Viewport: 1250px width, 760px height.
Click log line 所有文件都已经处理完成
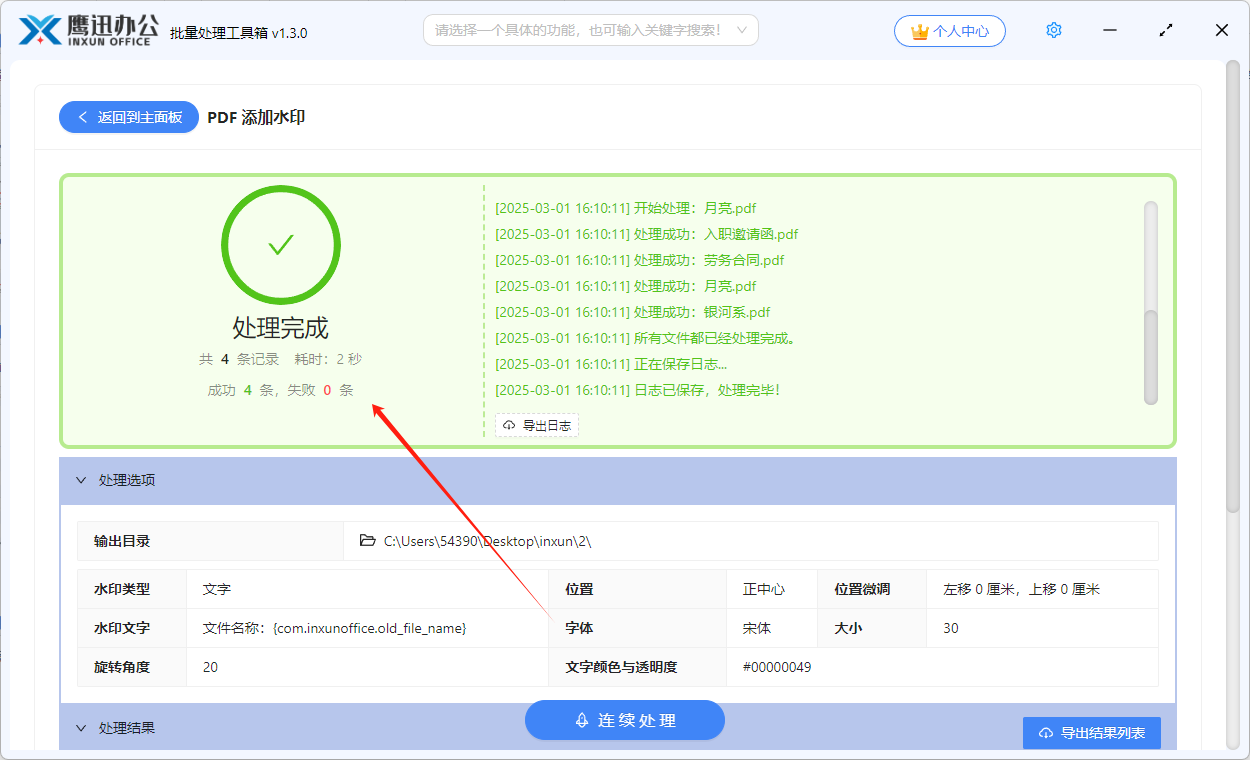point(647,338)
